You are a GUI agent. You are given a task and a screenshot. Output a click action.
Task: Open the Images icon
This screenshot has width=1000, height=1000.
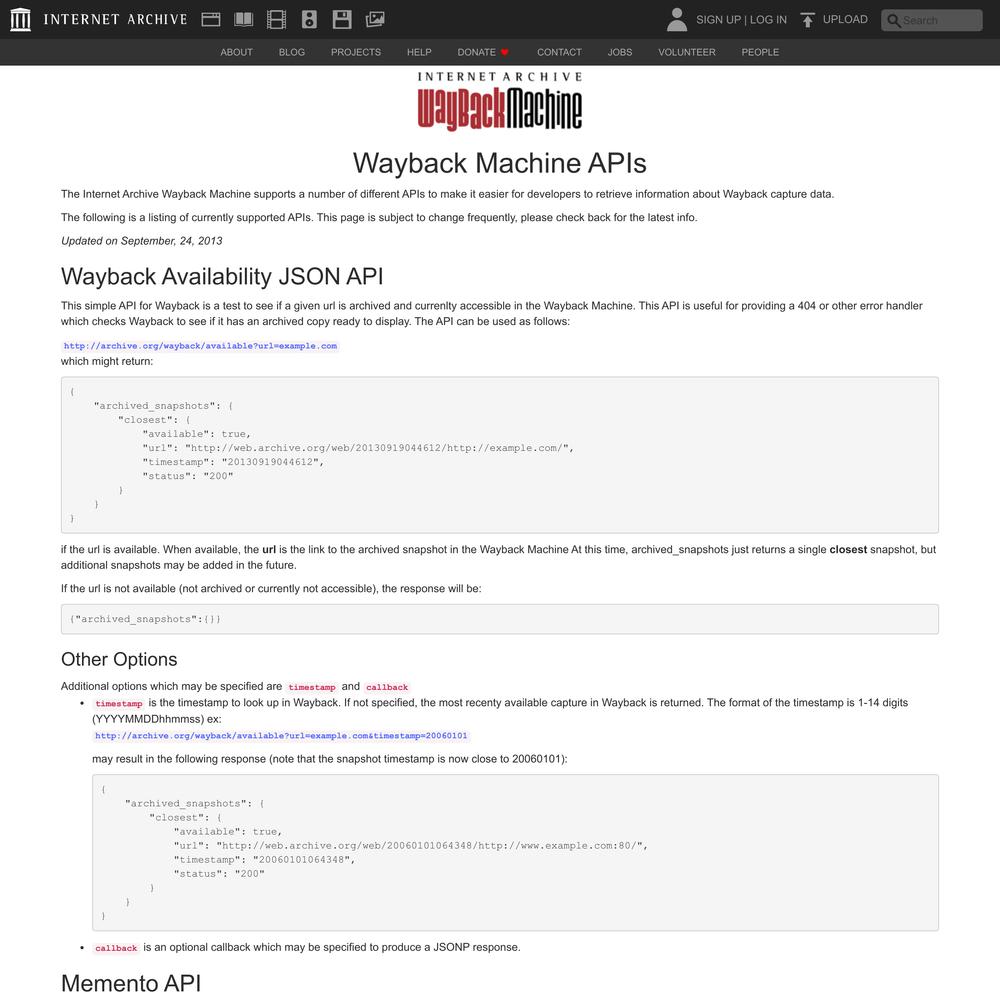(375, 20)
